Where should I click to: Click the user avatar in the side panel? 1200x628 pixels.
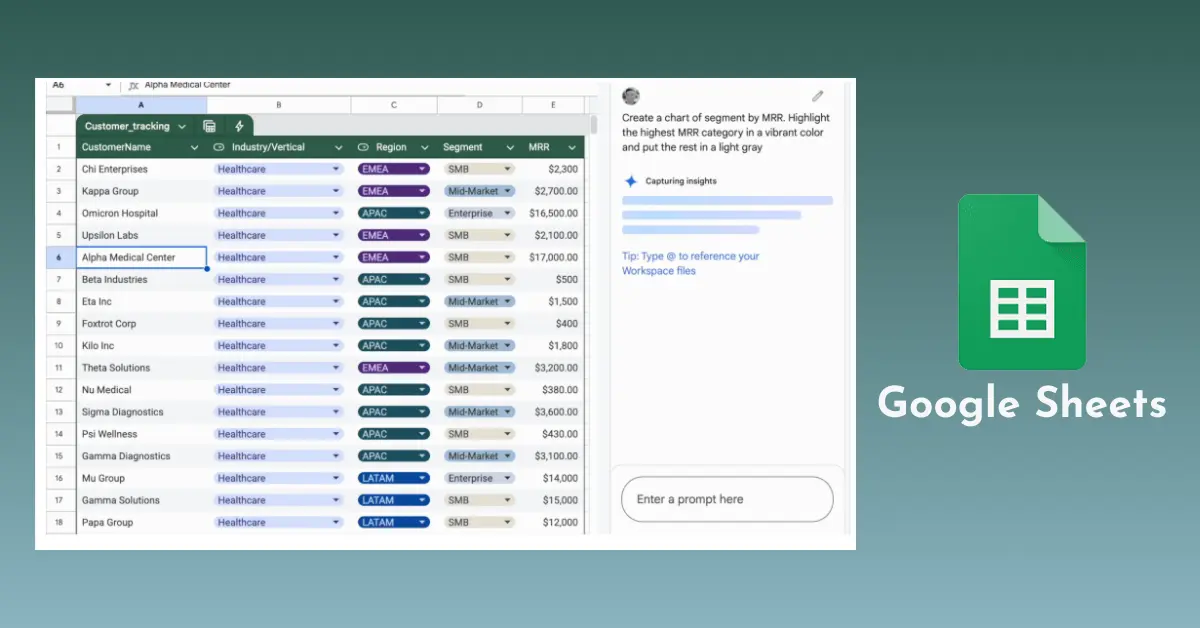631,96
